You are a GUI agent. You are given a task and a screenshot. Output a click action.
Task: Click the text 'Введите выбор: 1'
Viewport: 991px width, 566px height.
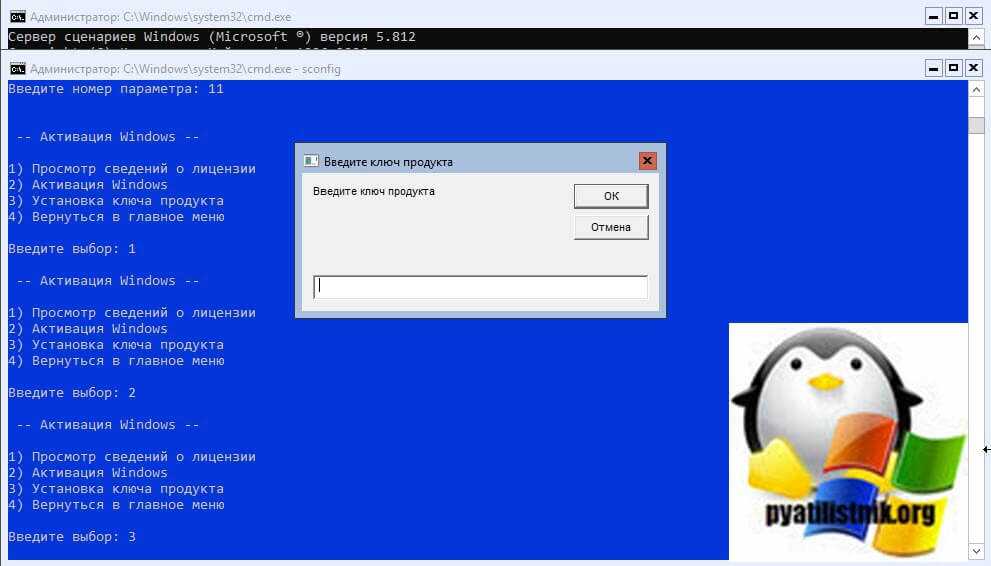(x=72, y=249)
